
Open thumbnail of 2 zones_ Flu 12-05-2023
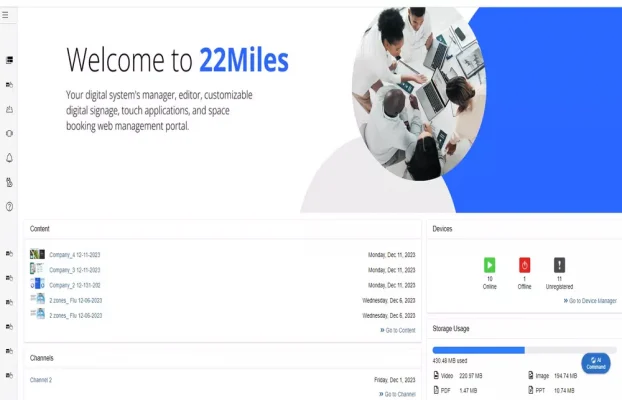pos(37,314)
